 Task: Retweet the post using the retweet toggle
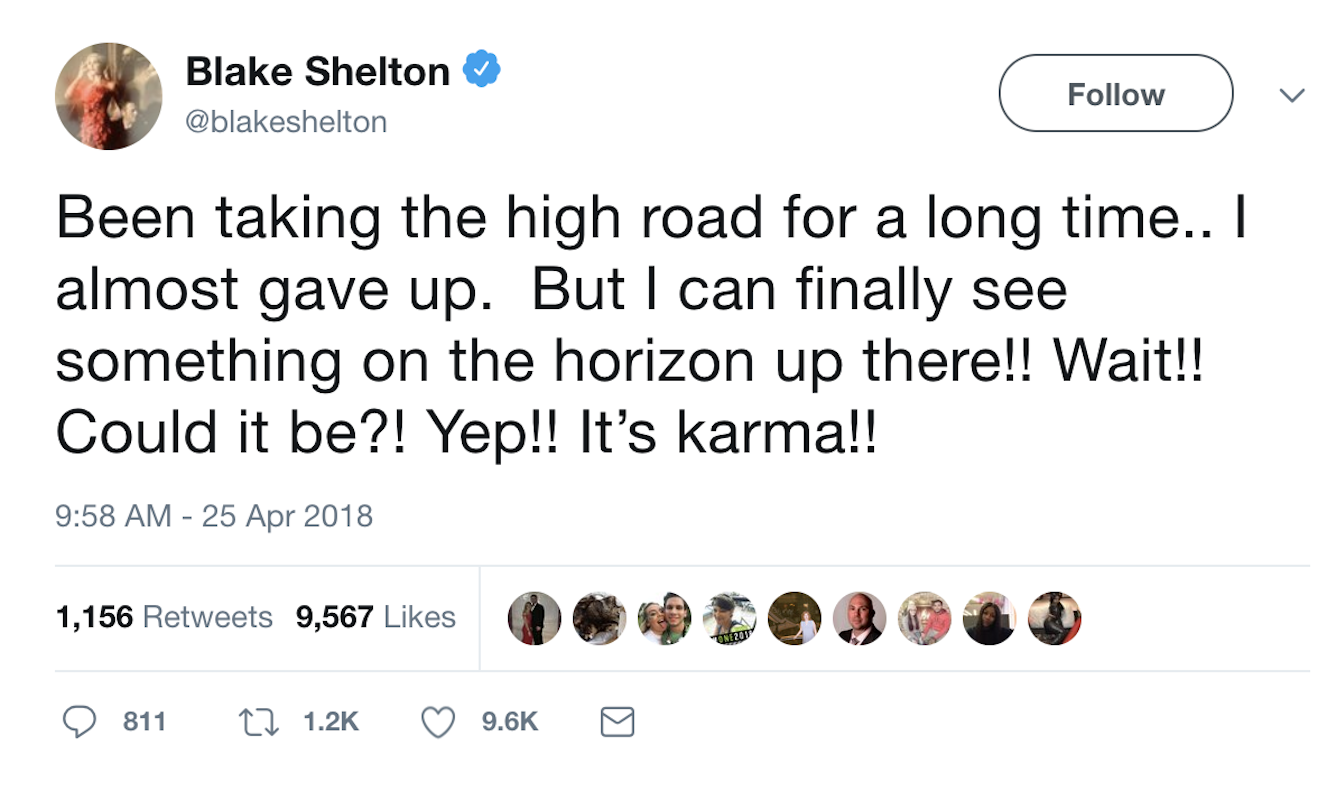pos(258,721)
